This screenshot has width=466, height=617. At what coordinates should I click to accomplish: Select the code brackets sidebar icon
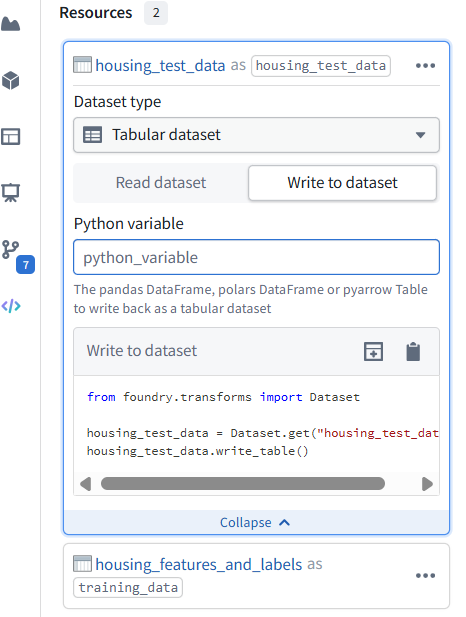(11, 306)
